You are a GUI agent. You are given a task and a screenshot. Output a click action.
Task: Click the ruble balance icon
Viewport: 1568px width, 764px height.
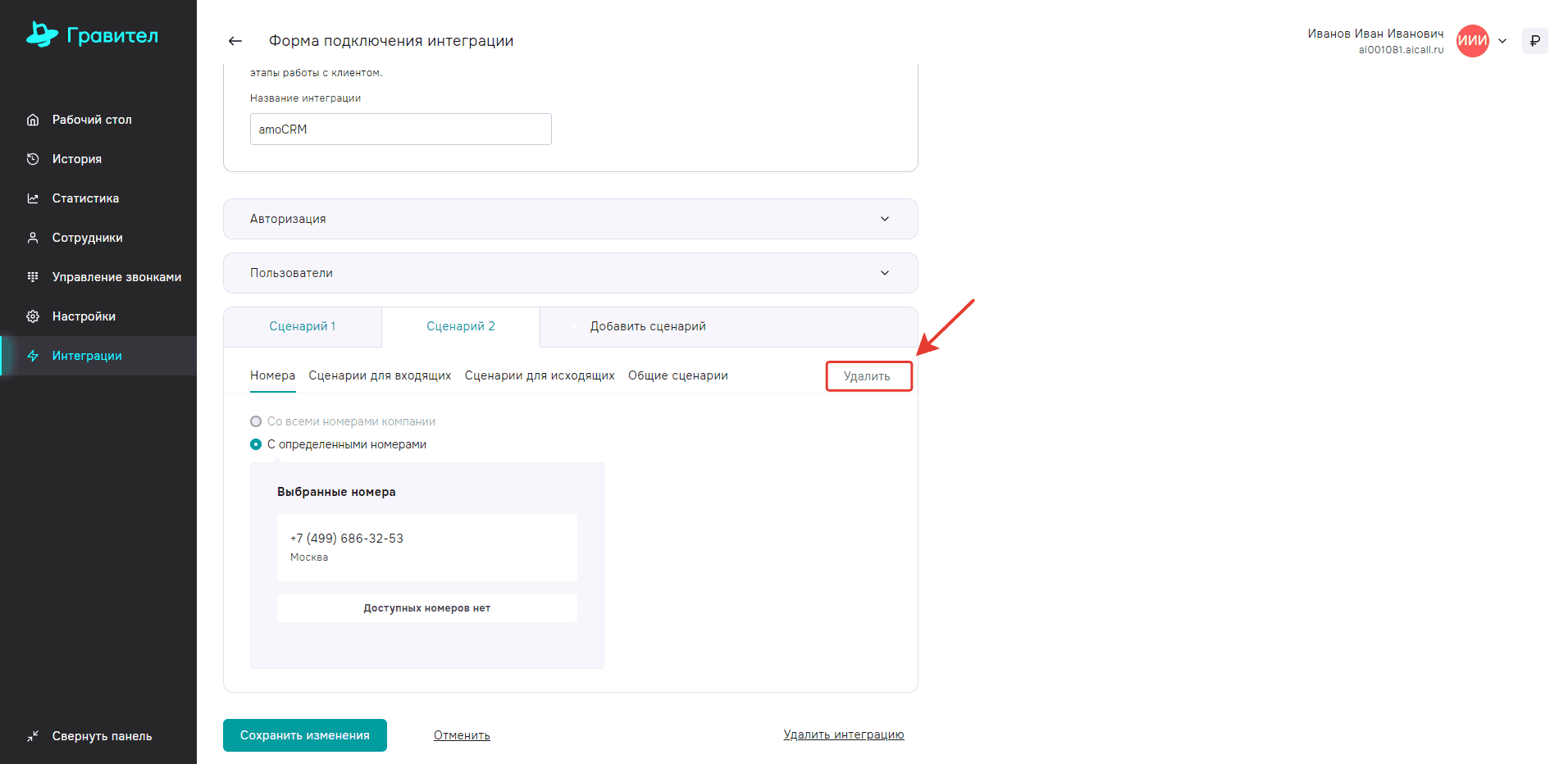click(x=1534, y=41)
